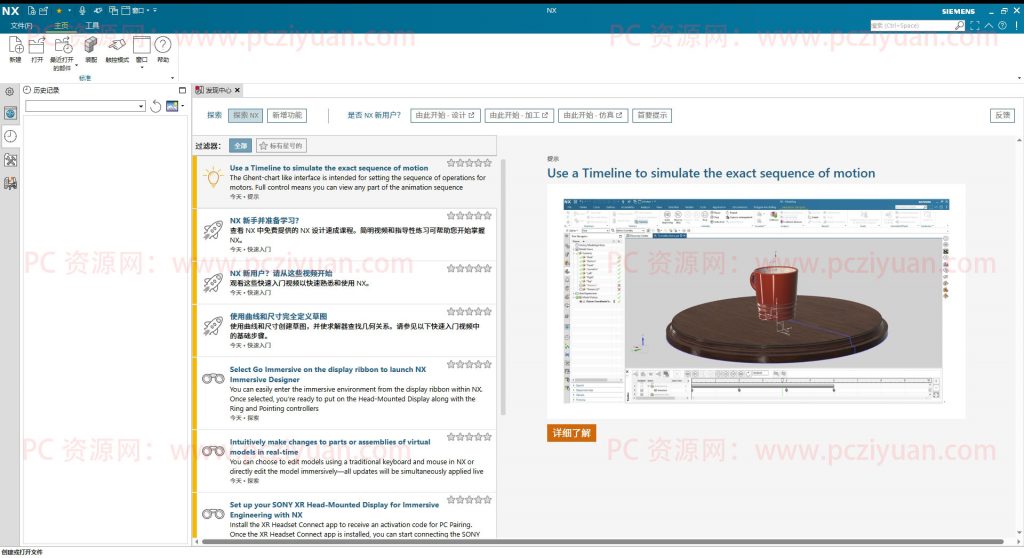Click the exclamation notification icon at top right
This screenshot has height=558, width=1024.
[1016, 25]
